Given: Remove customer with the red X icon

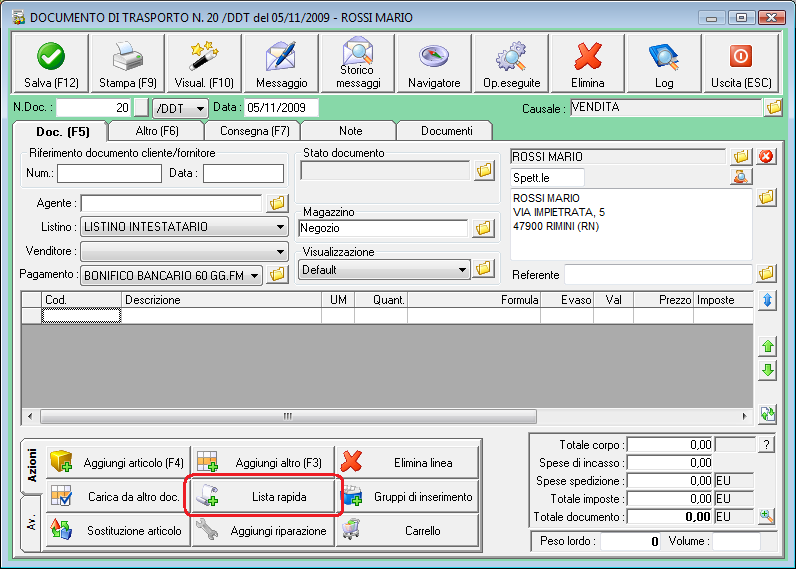Looking at the screenshot, I should coord(766,156).
